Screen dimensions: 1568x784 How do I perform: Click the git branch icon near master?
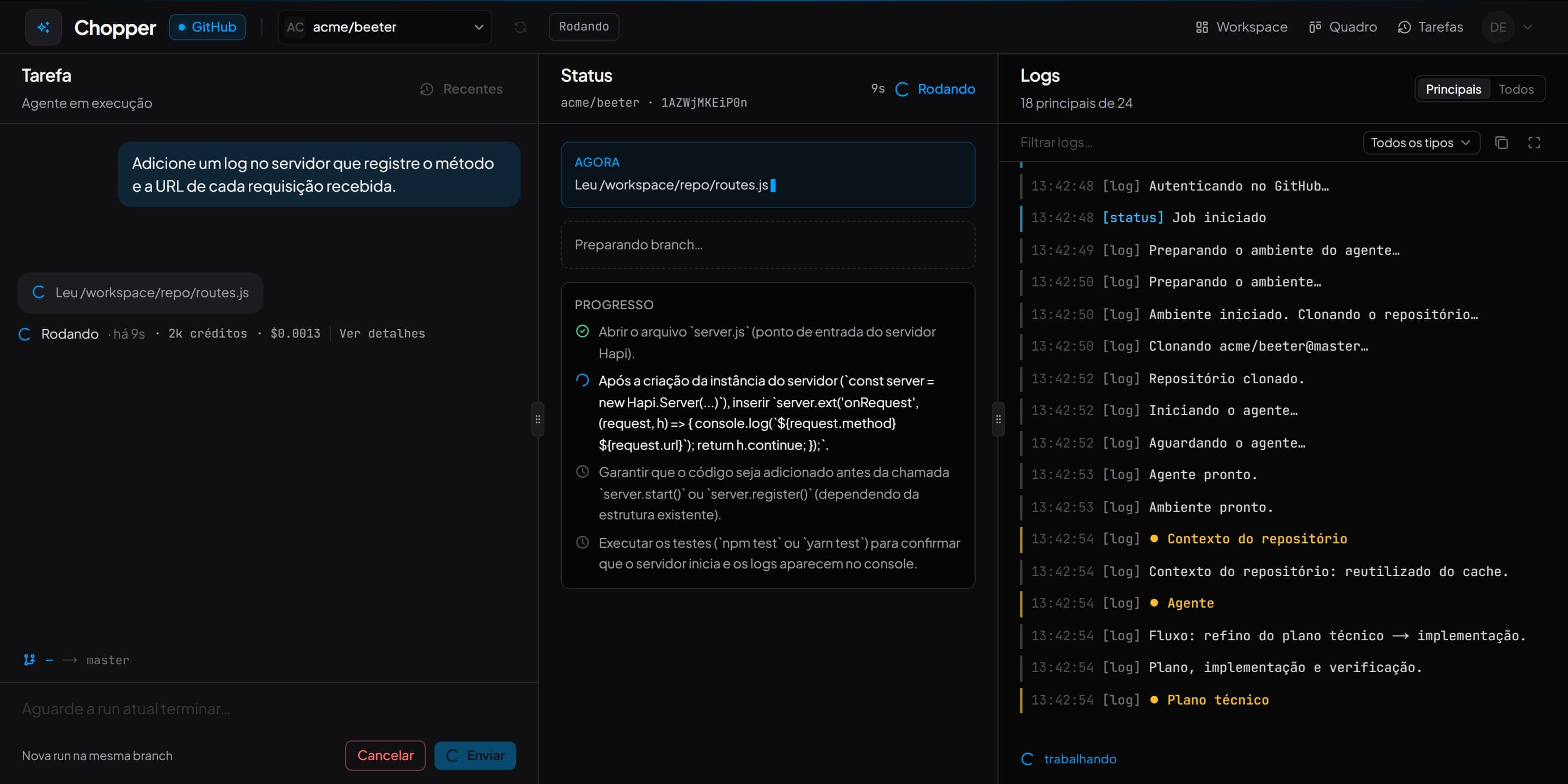[29, 660]
